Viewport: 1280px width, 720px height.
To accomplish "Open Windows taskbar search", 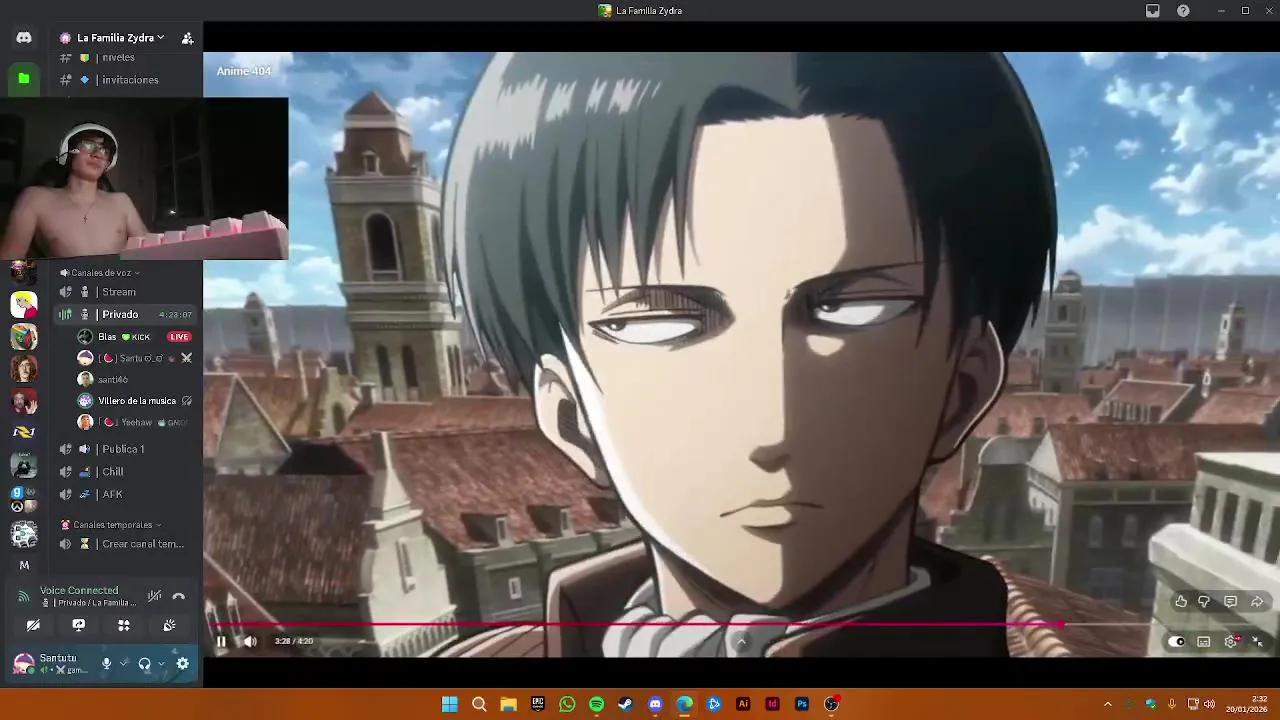I will 479,704.
